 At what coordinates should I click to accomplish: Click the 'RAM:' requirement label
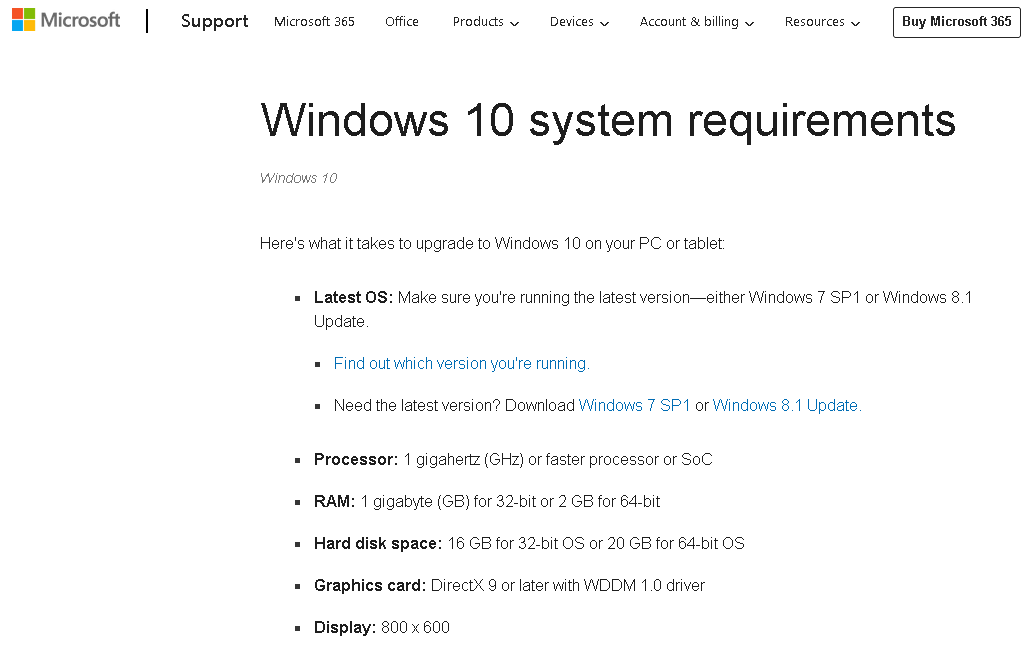[x=334, y=501]
